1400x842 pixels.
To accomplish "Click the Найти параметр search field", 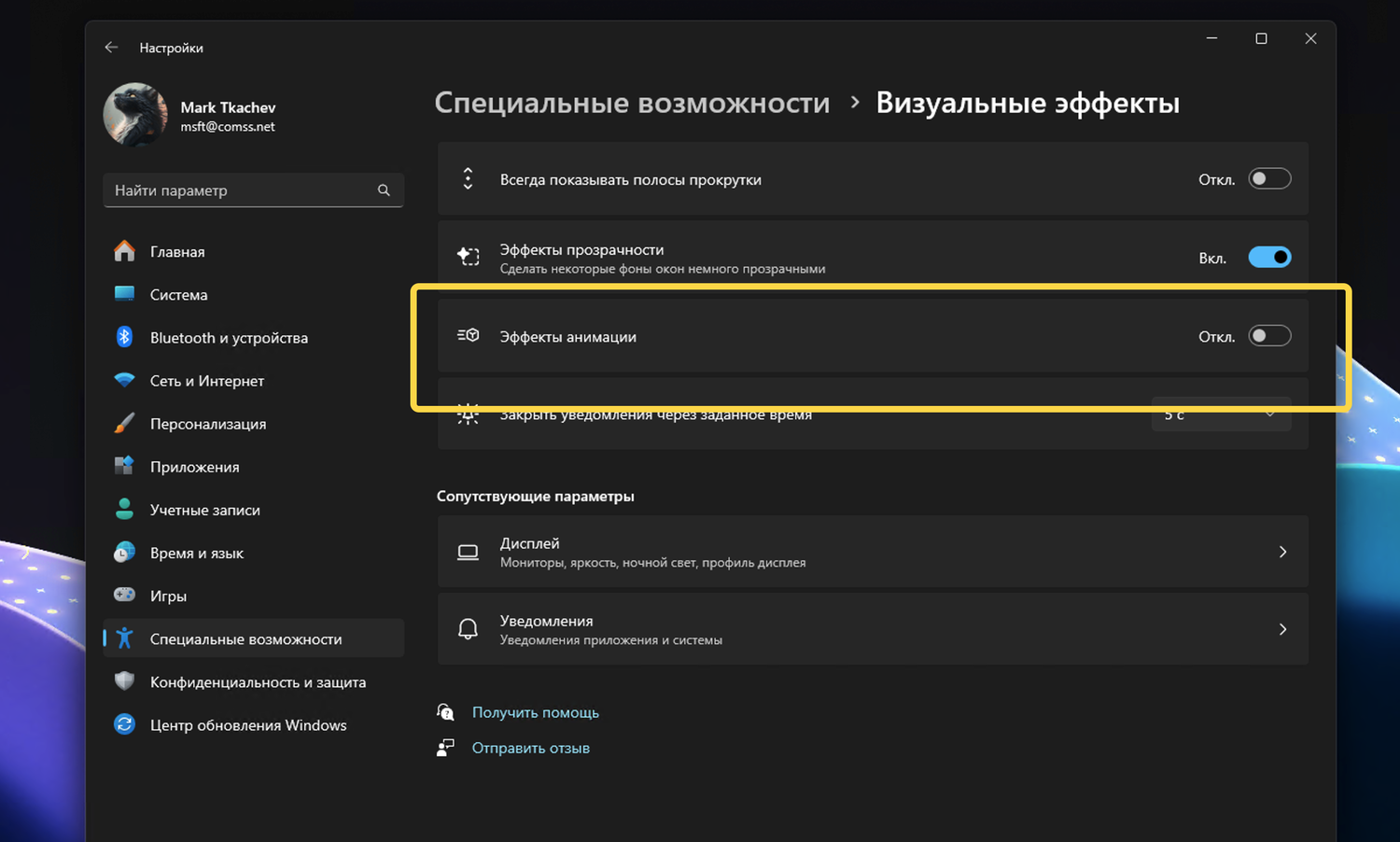I will pyautogui.click(x=241, y=190).
